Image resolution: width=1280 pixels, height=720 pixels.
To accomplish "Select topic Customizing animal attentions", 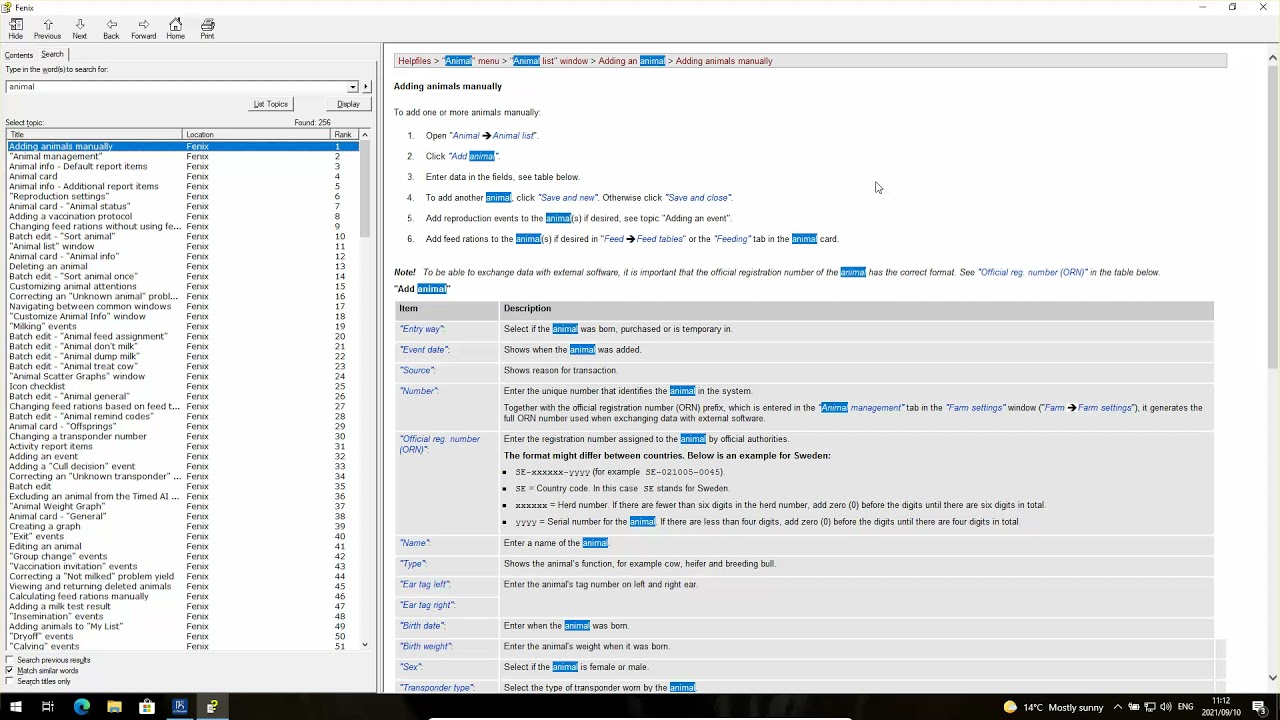I will click(72, 286).
